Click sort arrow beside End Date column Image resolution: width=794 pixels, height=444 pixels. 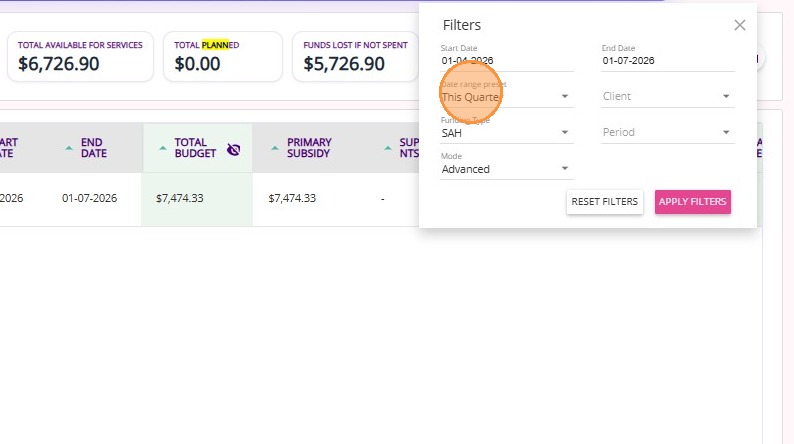(x=69, y=148)
